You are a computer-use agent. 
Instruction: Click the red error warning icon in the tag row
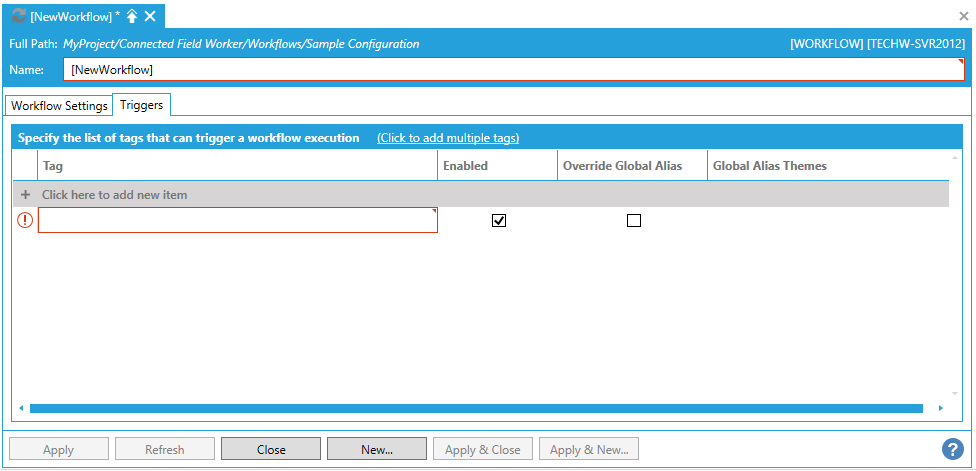pyautogui.click(x=25, y=221)
